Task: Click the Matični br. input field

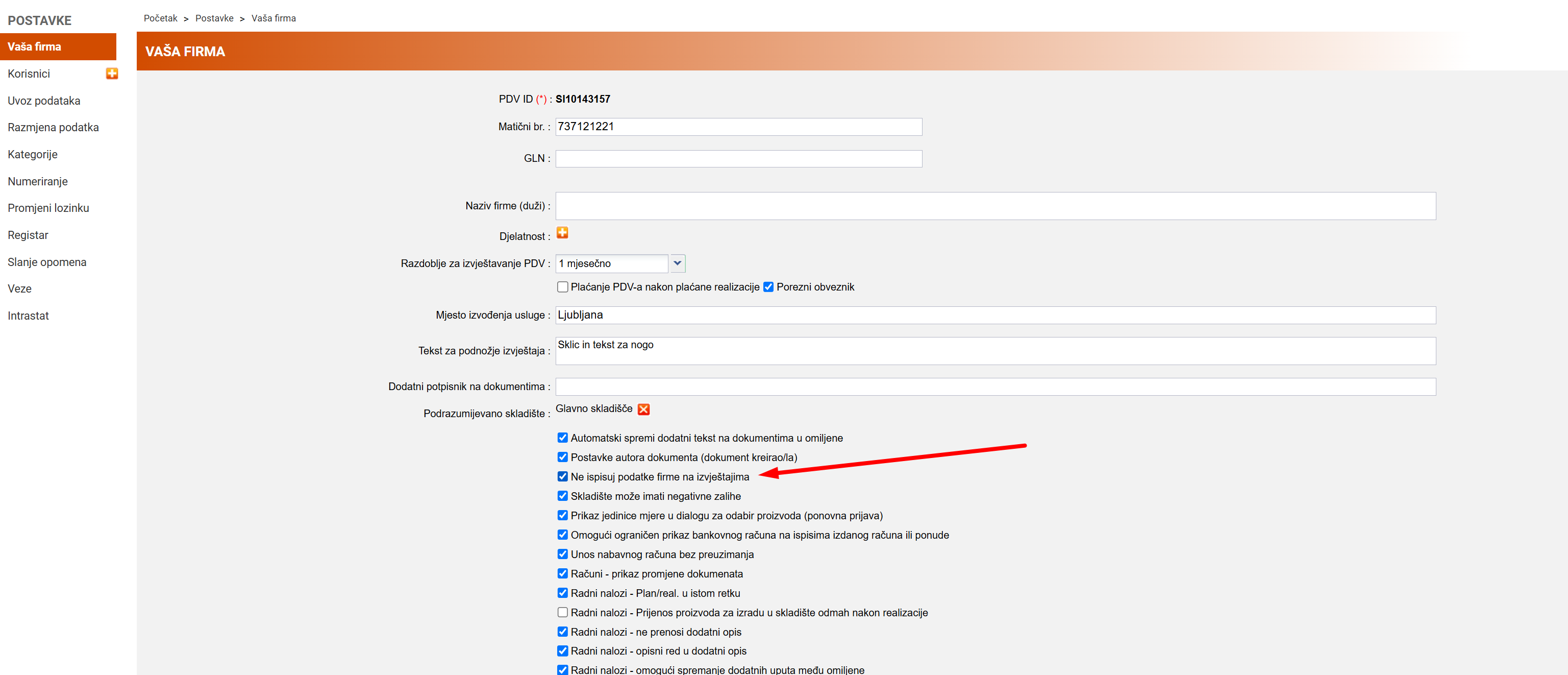Action: click(x=738, y=127)
